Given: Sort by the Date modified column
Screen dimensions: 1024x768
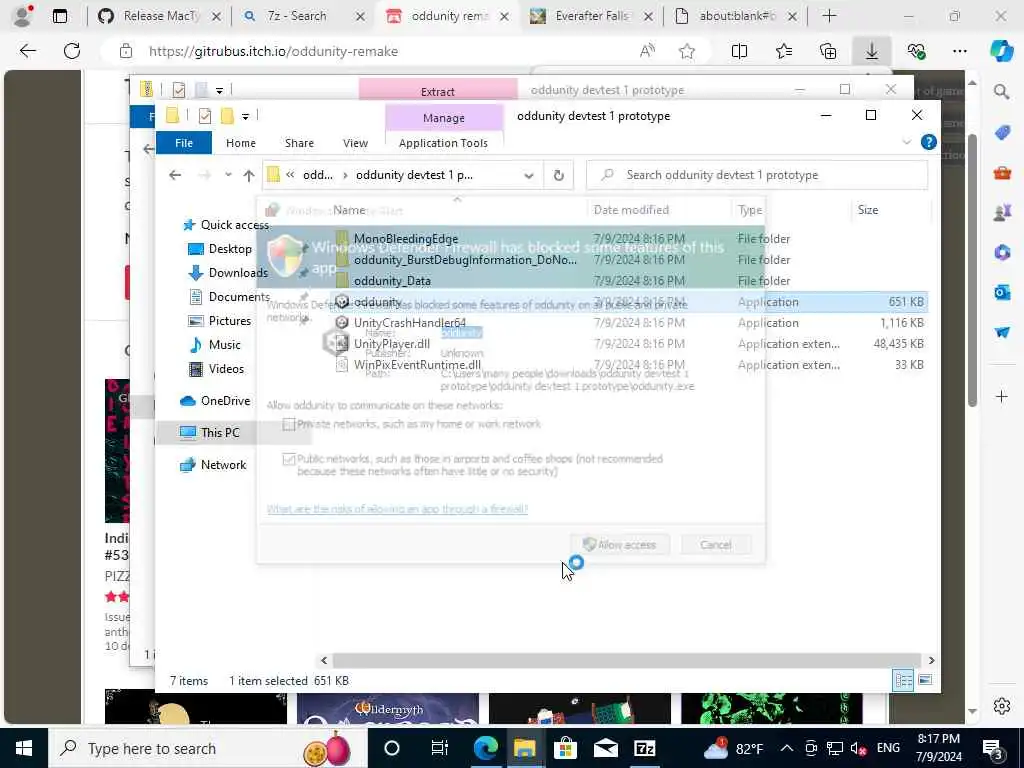Looking at the screenshot, I should pyautogui.click(x=631, y=210).
